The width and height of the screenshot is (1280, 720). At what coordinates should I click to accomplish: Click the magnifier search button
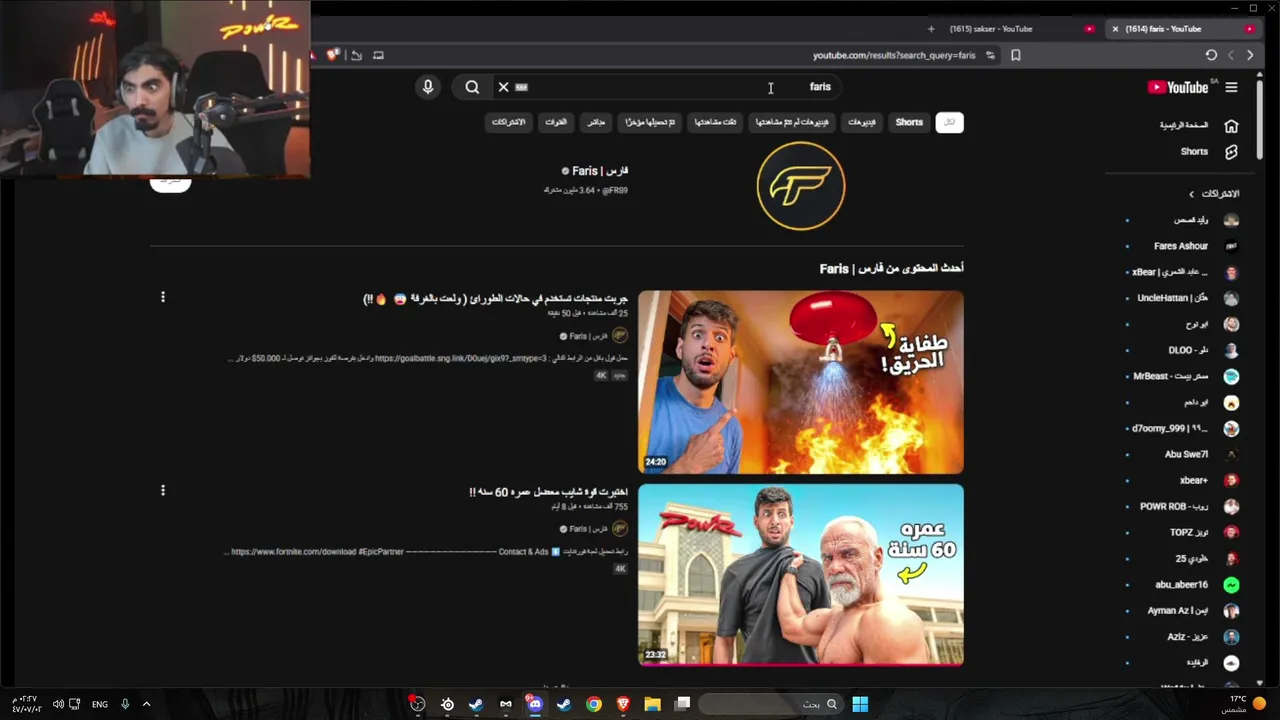[x=472, y=87]
